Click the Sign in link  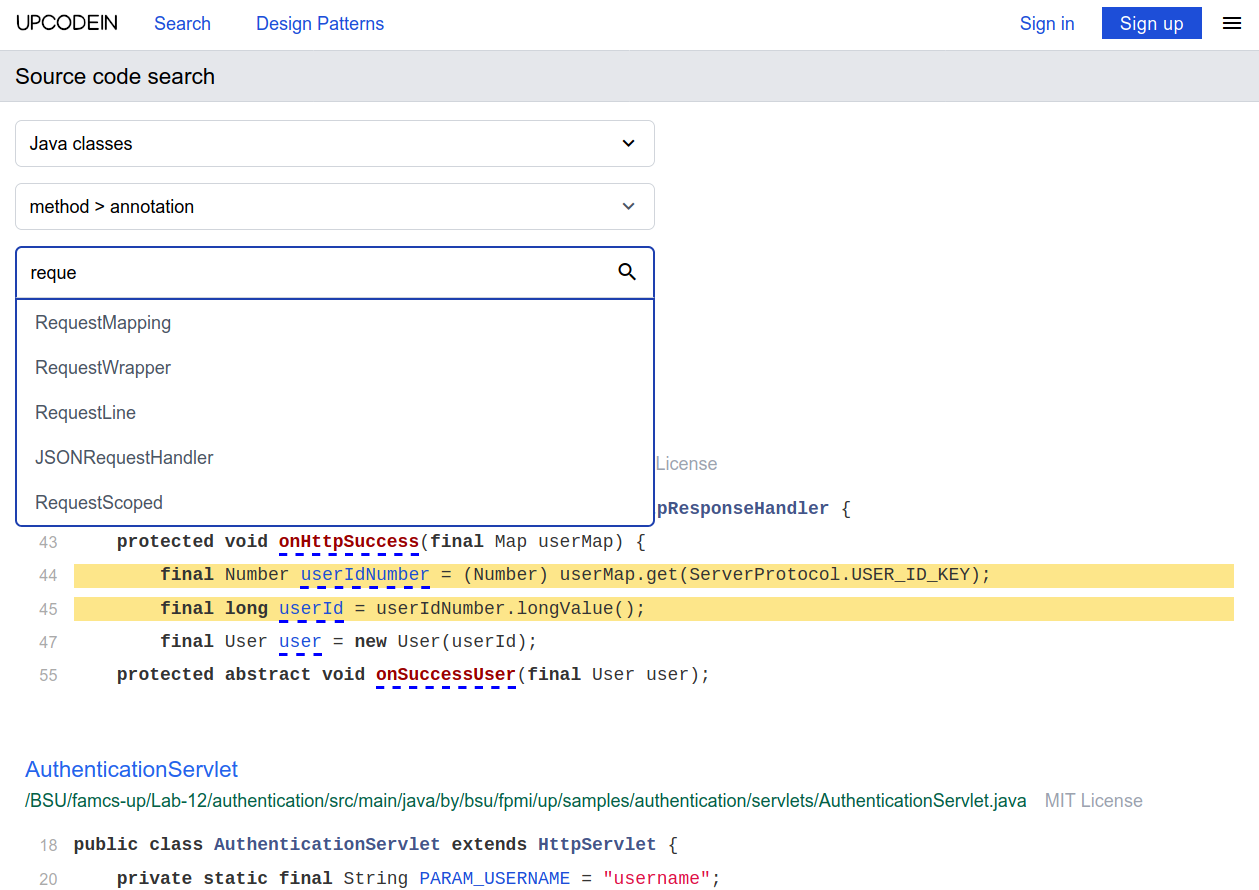(x=1047, y=24)
